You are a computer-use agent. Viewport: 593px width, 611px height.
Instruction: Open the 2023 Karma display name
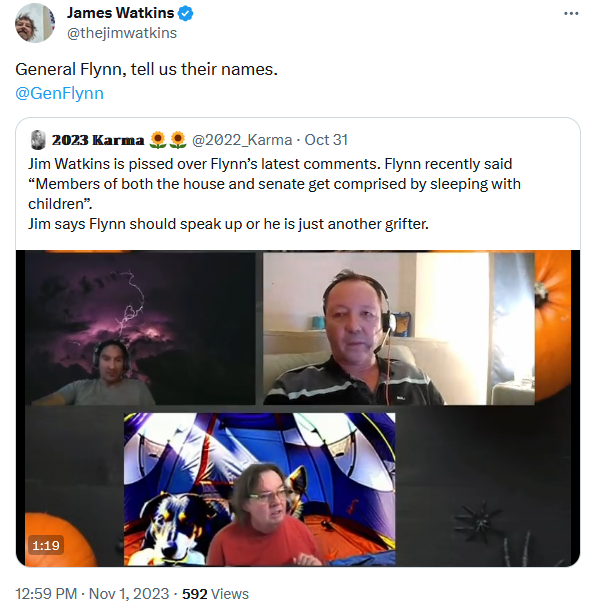pos(98,140)
